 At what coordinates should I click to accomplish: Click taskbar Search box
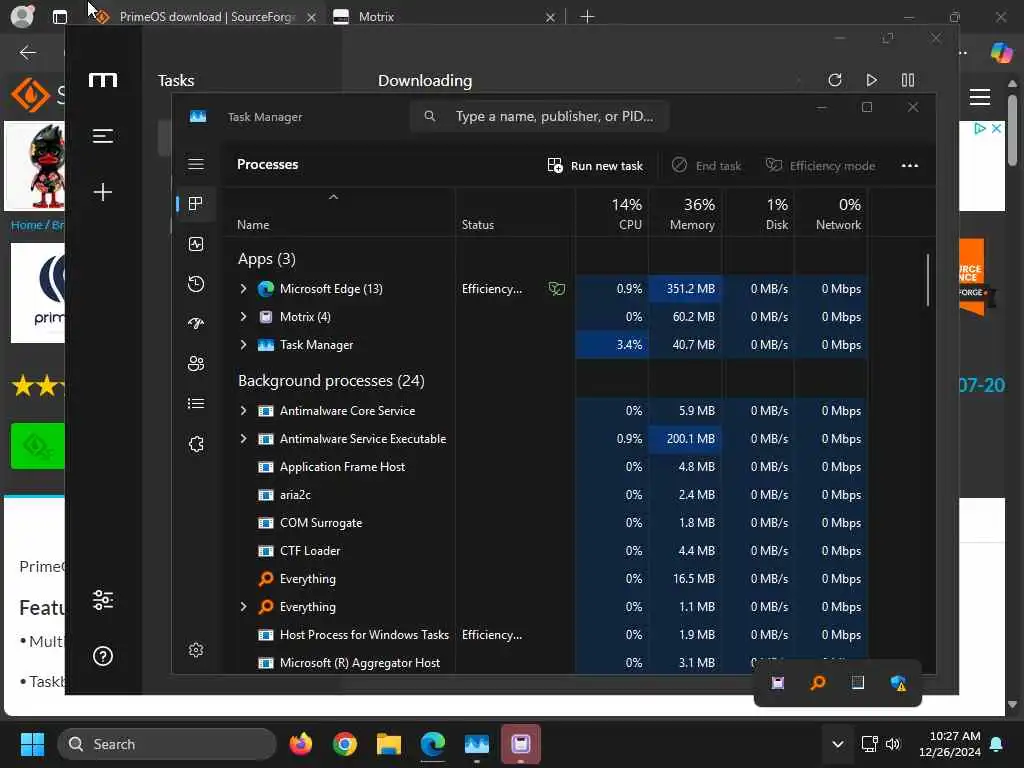[x=167, y=744]
